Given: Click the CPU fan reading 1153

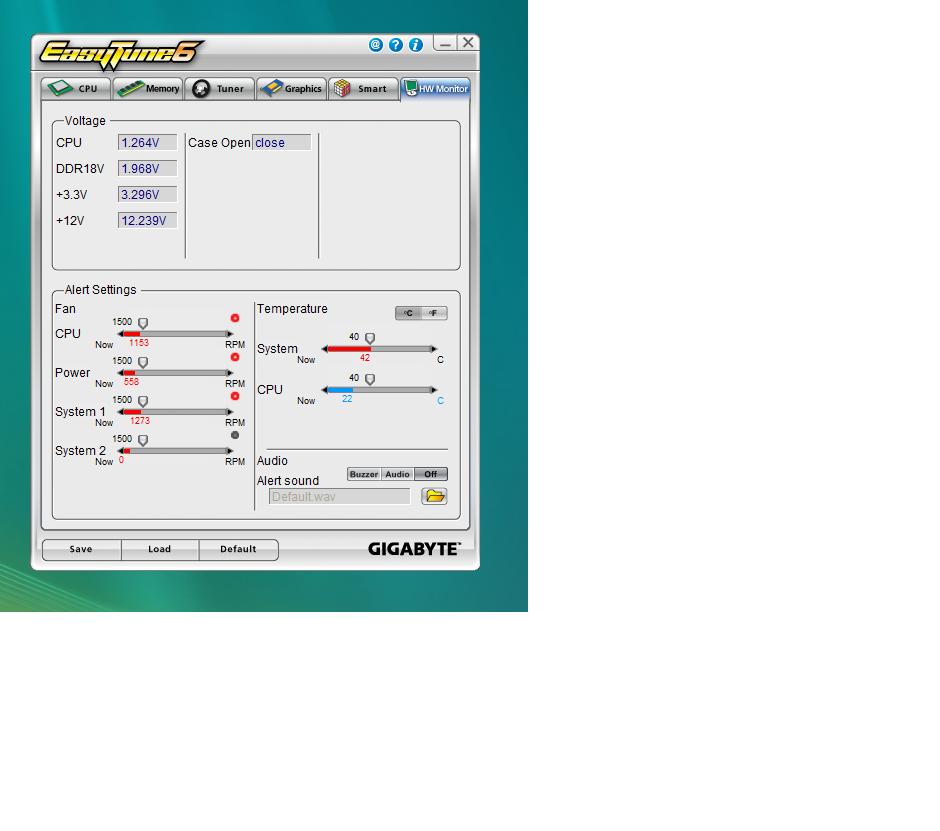Looking at the screenshot, I should 139,343.
